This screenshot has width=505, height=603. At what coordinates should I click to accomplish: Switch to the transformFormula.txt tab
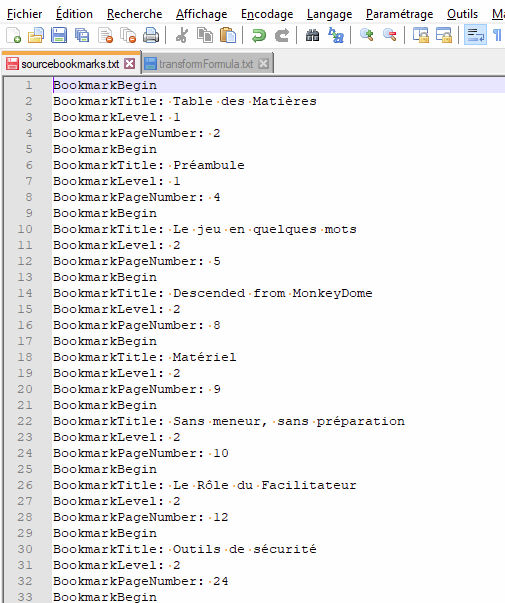[206, 64]
